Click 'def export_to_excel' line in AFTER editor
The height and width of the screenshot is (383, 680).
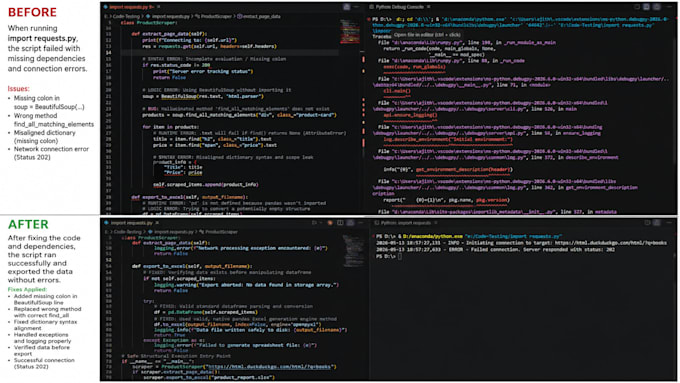192,266
